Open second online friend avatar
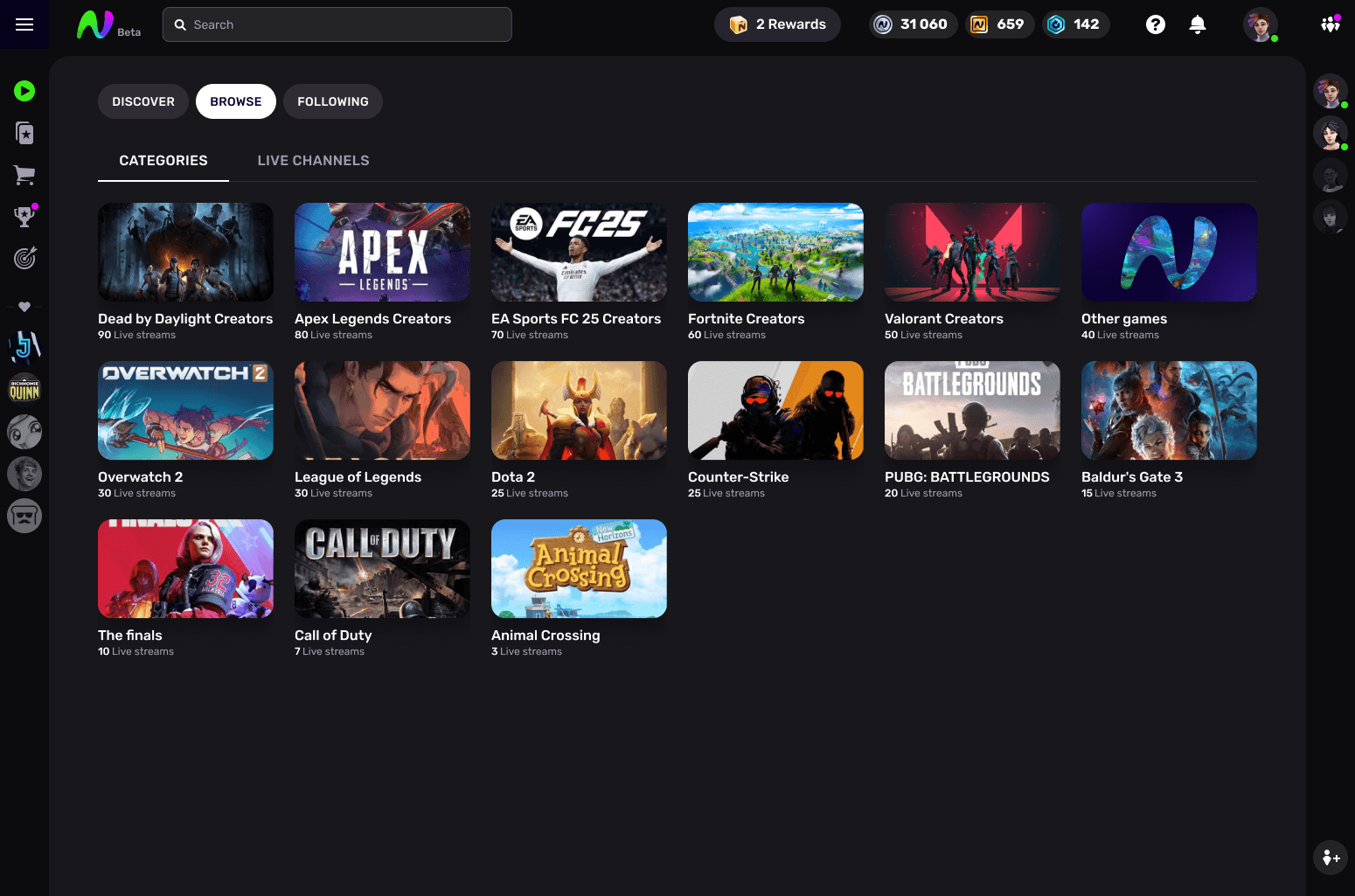The width and height of the screenshot is (1355, 896). (x=1331, y=133)
